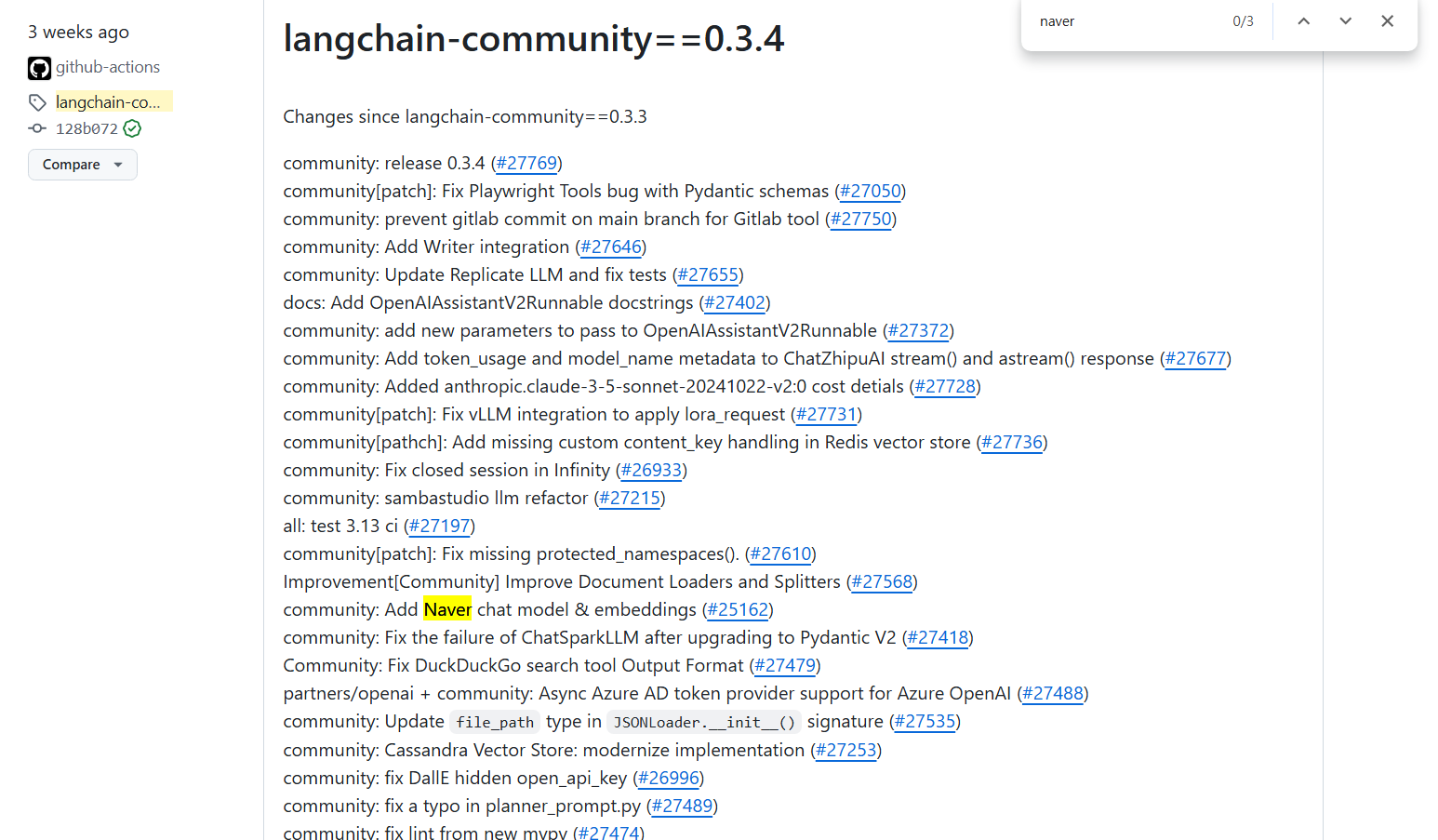Click the tag icon beside langchain-co...
Viewport: 1438px width, 840px height.
click(37, 102)
